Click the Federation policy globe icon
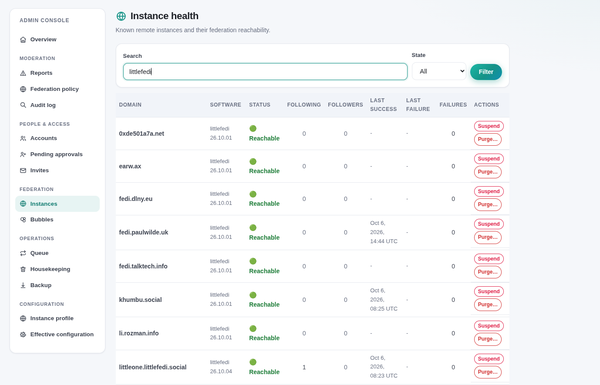This screenshot has height=385, width=600. coord(23,89)
